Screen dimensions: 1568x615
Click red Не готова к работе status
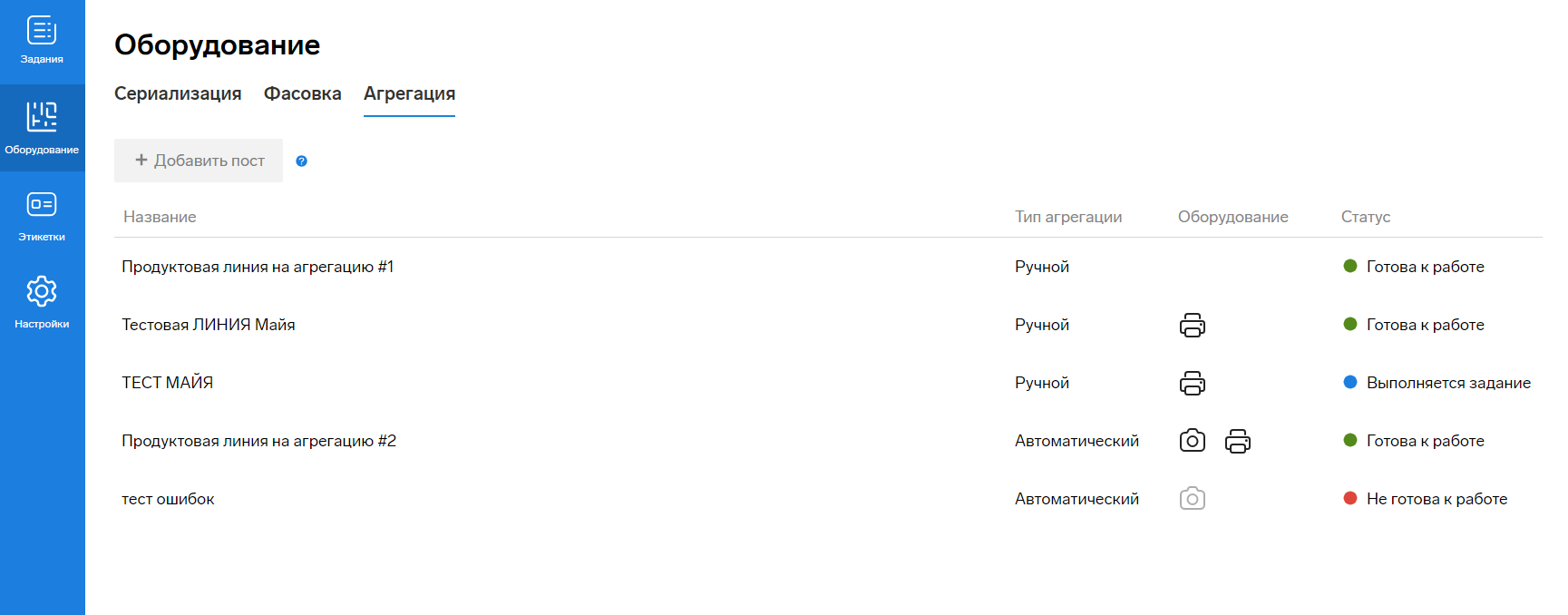[x=1436, y=499]
